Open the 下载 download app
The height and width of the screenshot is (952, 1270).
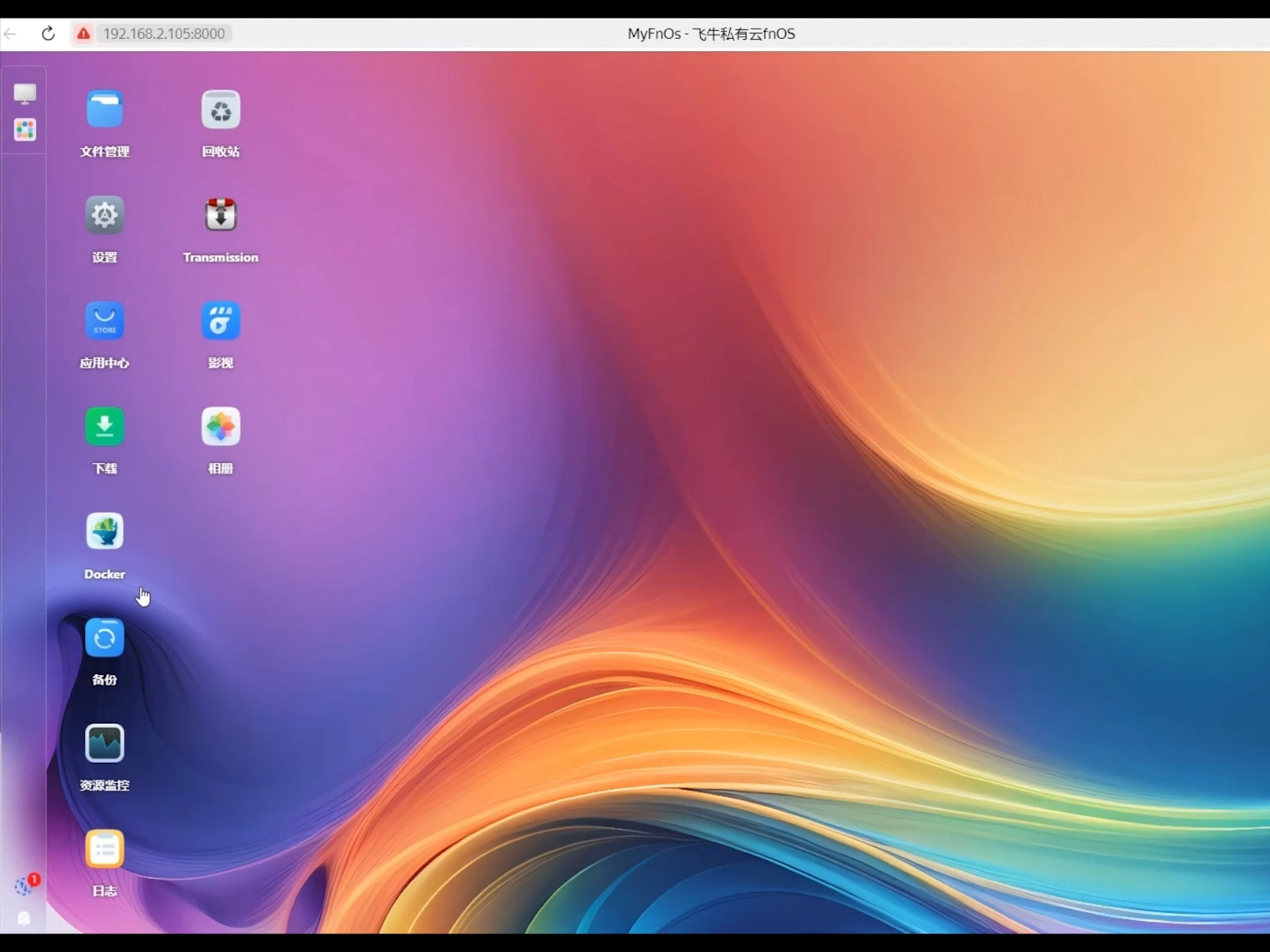coord(105,426)
